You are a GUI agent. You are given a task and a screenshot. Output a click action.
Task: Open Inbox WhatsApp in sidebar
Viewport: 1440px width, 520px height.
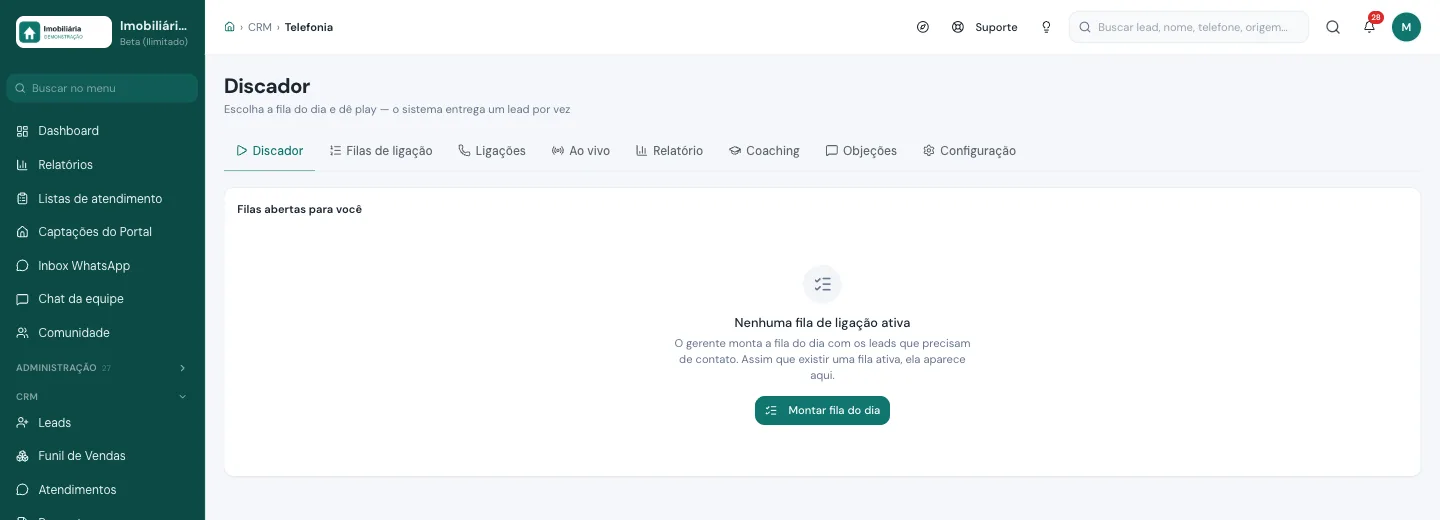tap(102, 266)
